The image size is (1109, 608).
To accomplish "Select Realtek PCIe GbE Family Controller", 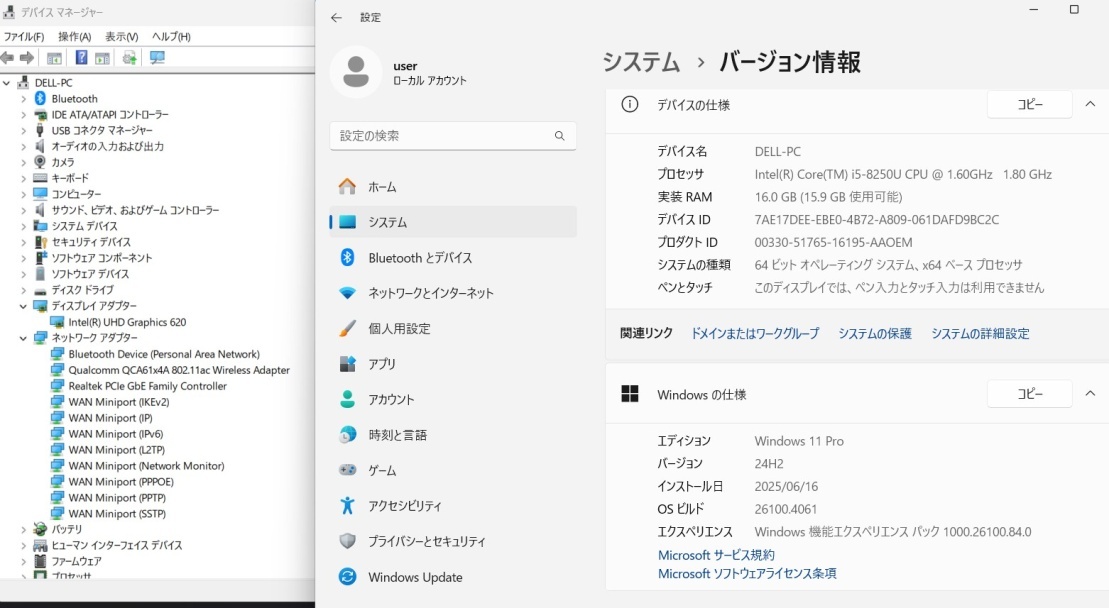I will [147, 386].
